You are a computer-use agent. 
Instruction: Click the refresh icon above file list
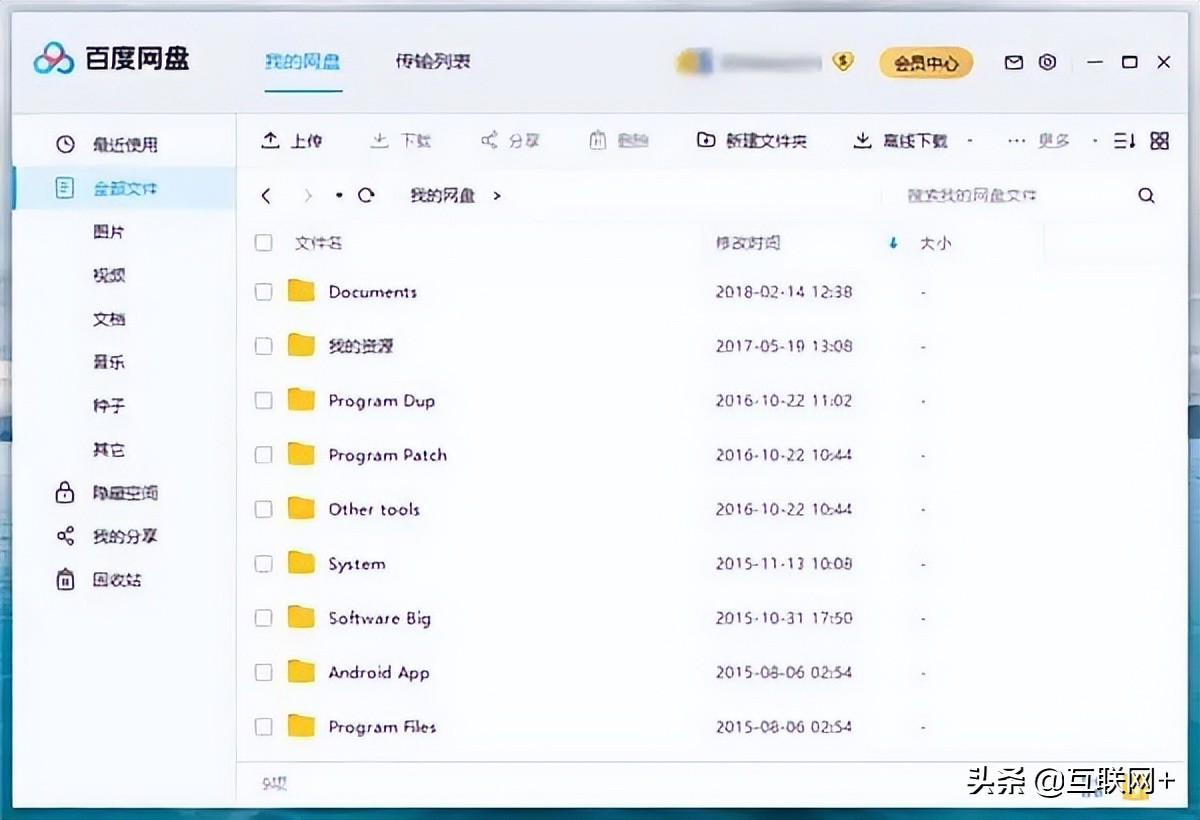tap(366, 195)
